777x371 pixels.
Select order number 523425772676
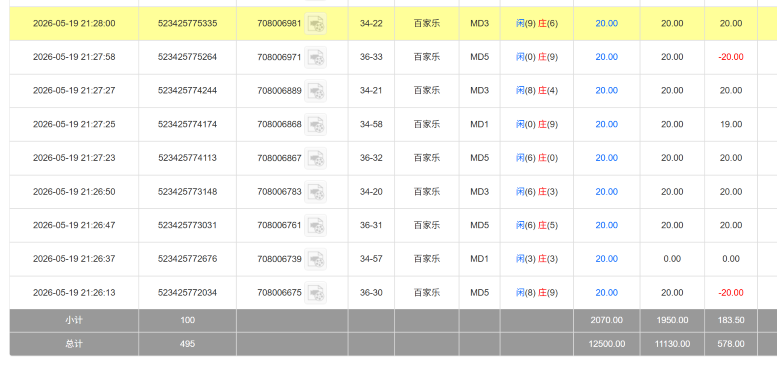(187, 259)
